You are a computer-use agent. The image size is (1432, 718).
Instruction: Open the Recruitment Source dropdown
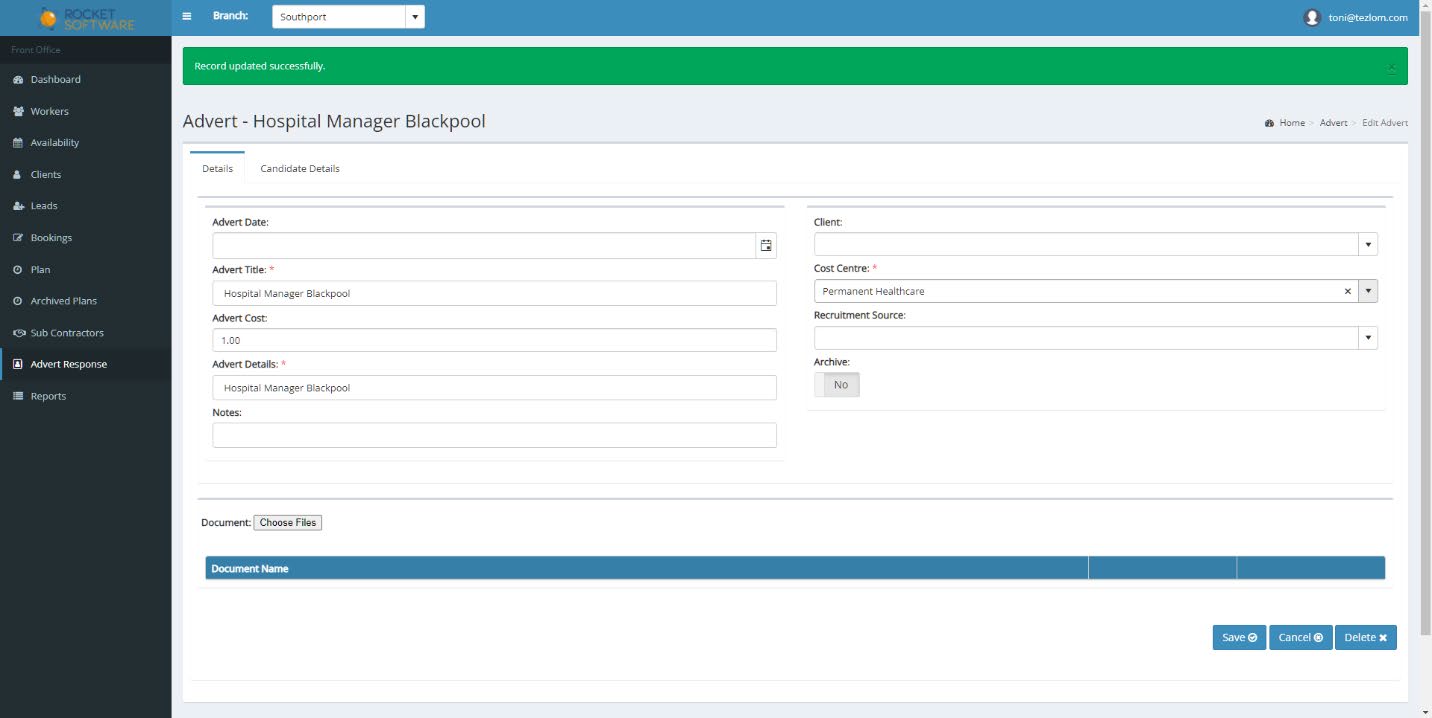point(1367,338)
